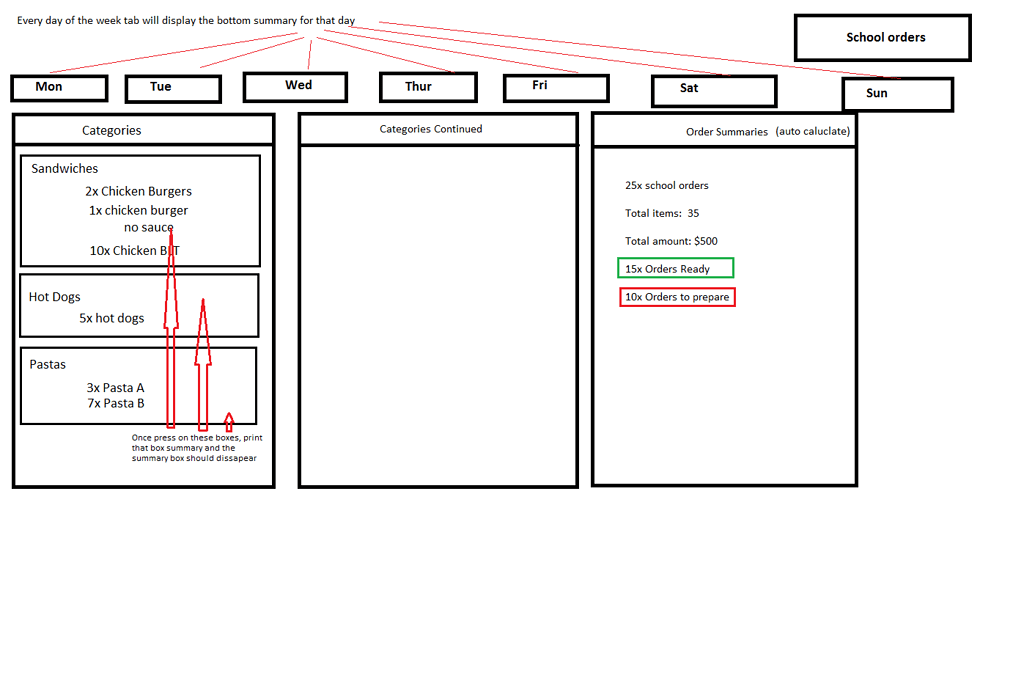Click the green 15x Orders Ready box
The height and width of the screenshot is (681, 1024).
click(675, 268)
